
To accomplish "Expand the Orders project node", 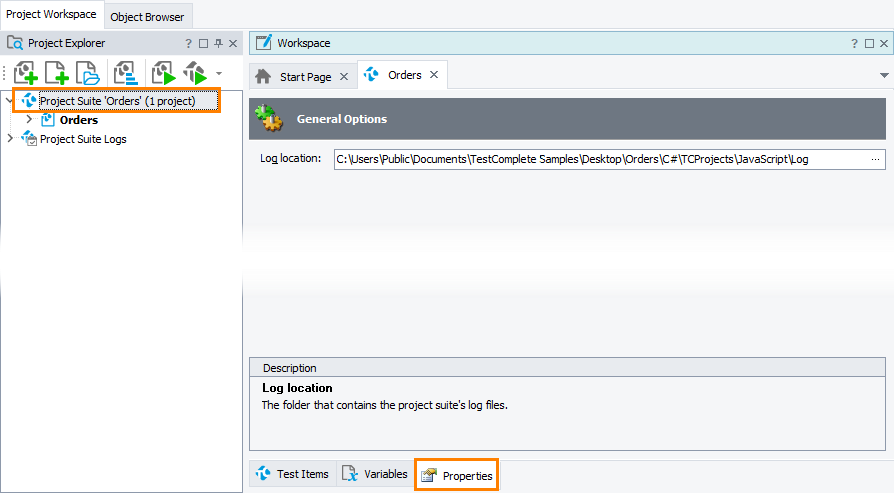I will point(29,120).
